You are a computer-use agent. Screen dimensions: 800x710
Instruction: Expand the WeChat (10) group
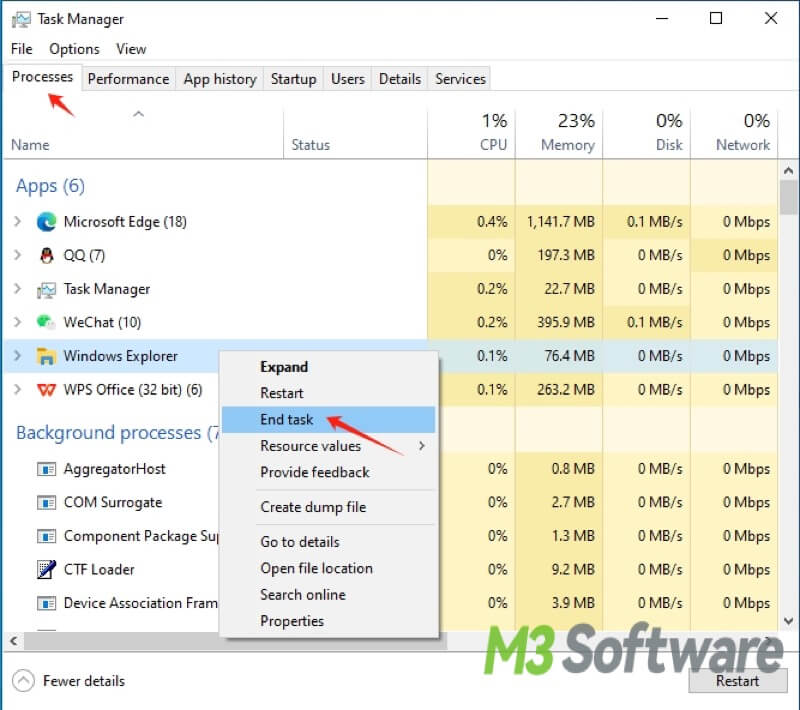17,322
